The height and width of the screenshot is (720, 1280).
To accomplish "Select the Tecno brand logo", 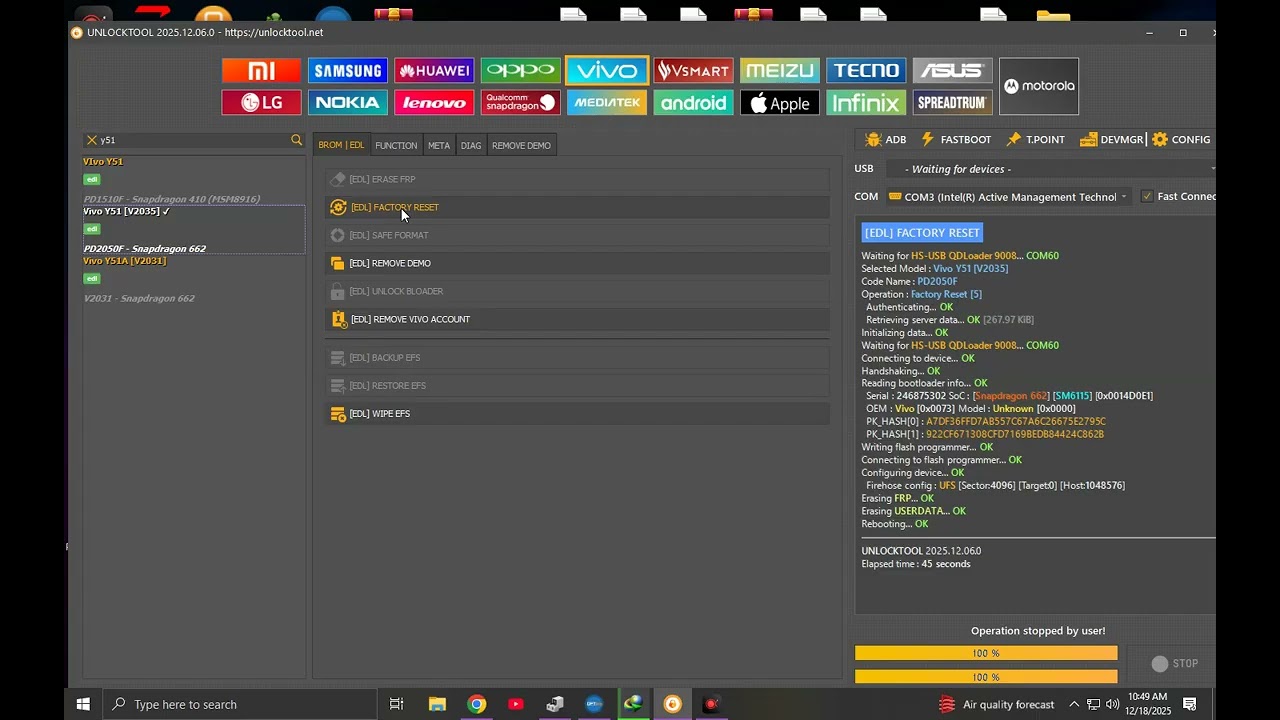I will (866, 71).
